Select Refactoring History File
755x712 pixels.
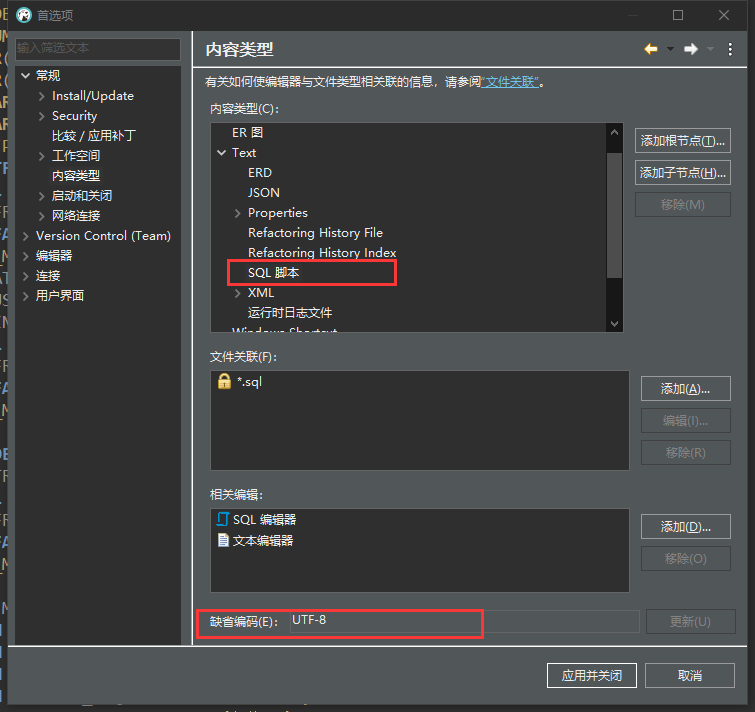point(315,233)
